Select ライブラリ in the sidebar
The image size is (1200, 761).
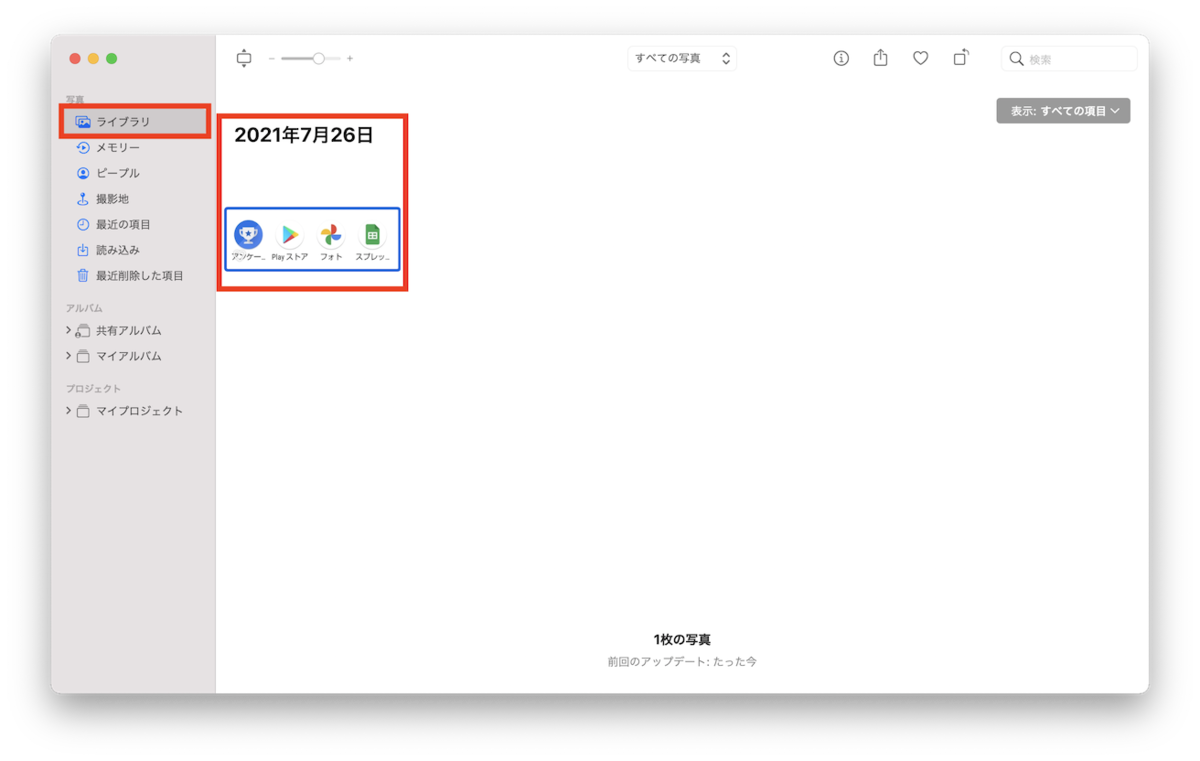[134, 122]
